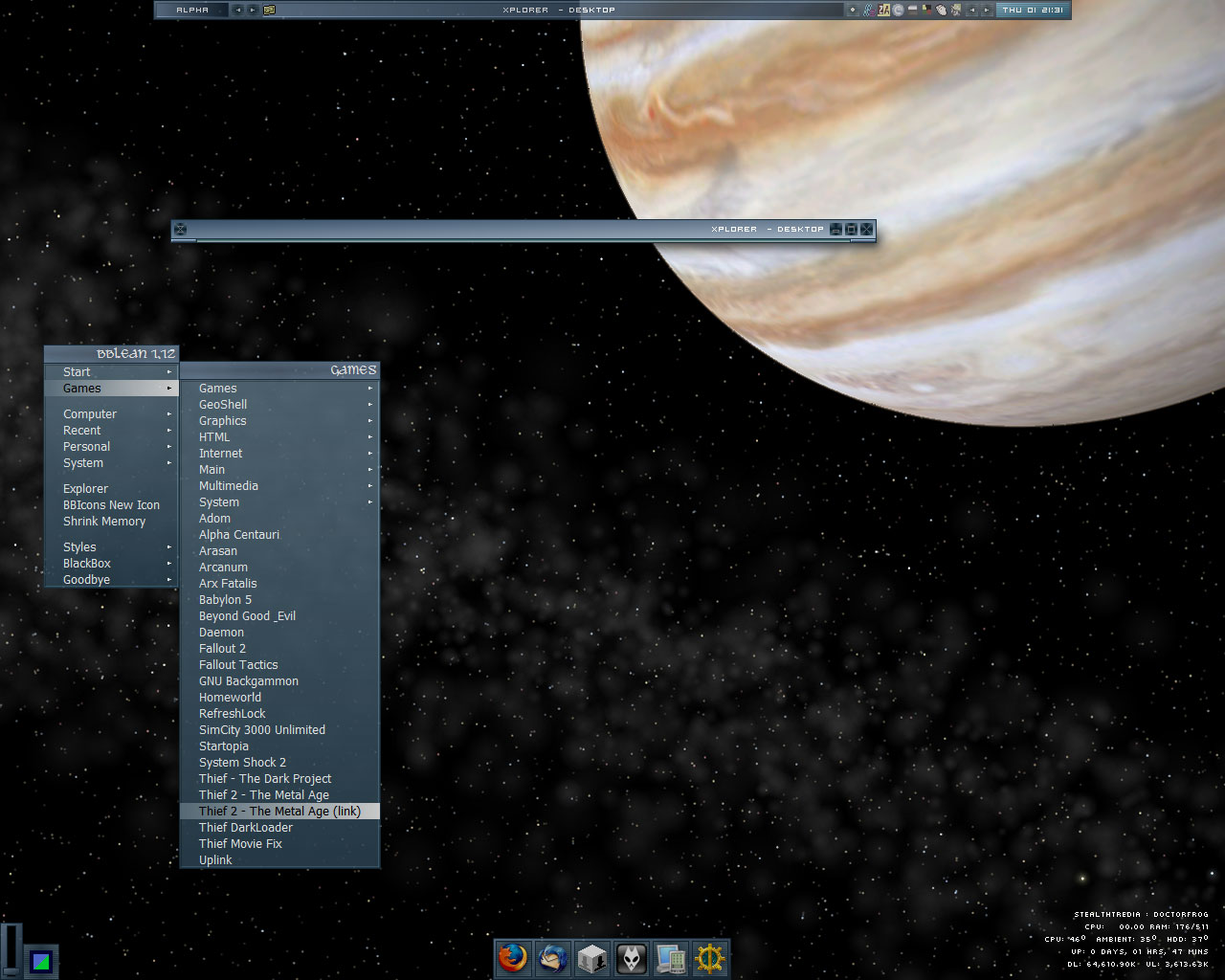Launch Uplink from the Games list
This screenshot has width=1225, height=980.
click(x=280, y=860)
